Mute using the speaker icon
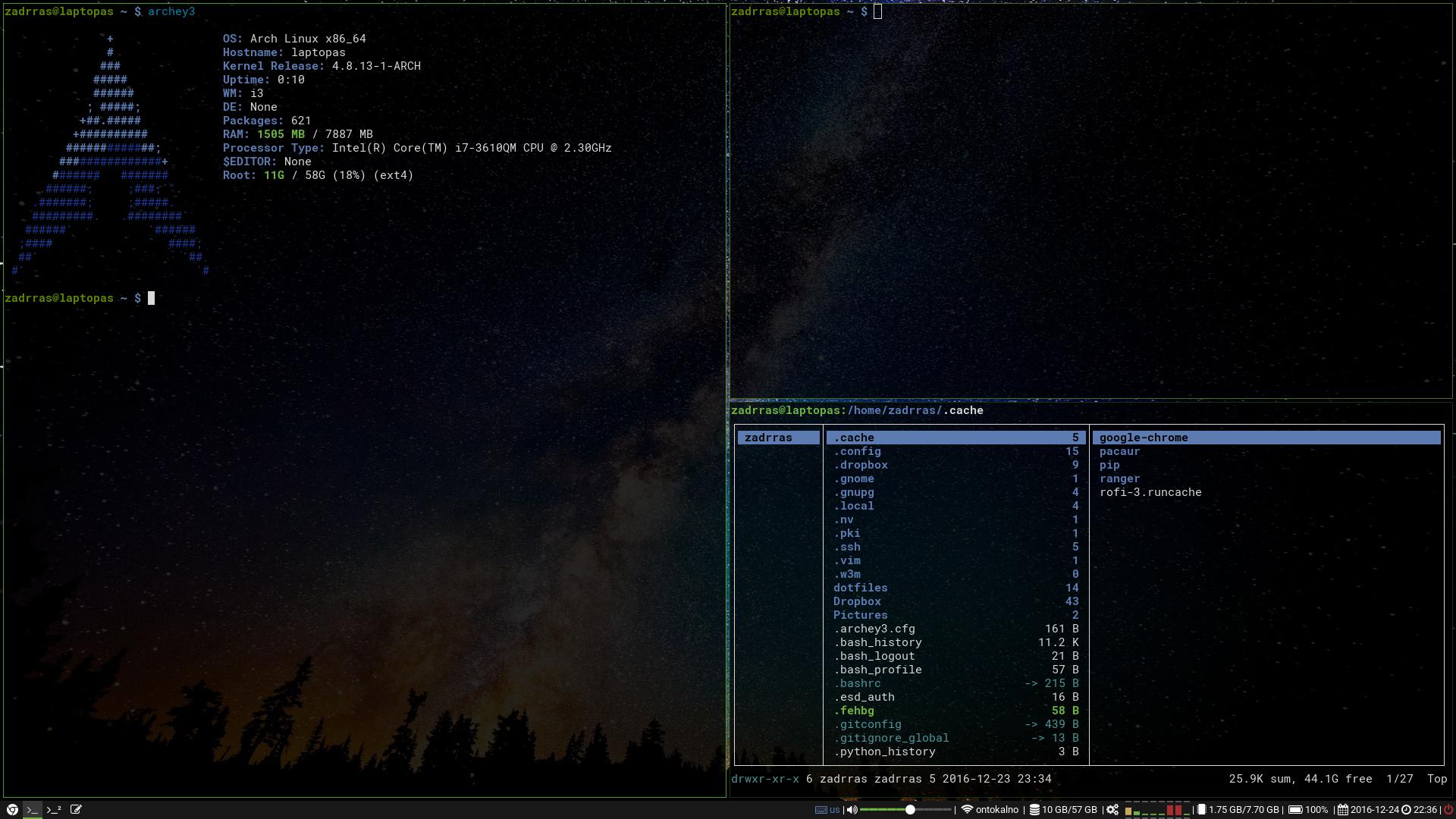Viewport: 1456px width, 819px height. point(852,810)
